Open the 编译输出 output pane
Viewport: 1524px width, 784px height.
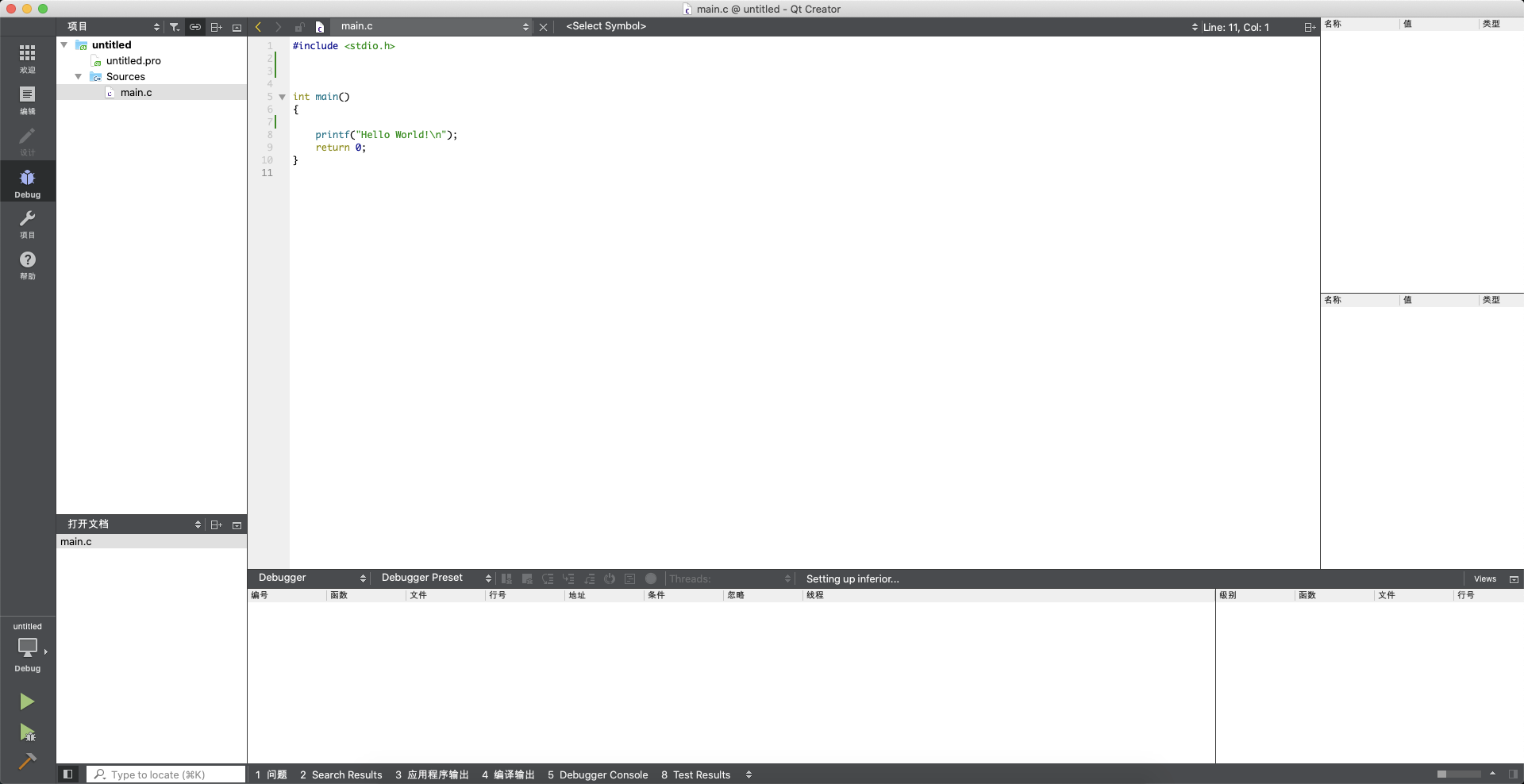pos(508,774)
